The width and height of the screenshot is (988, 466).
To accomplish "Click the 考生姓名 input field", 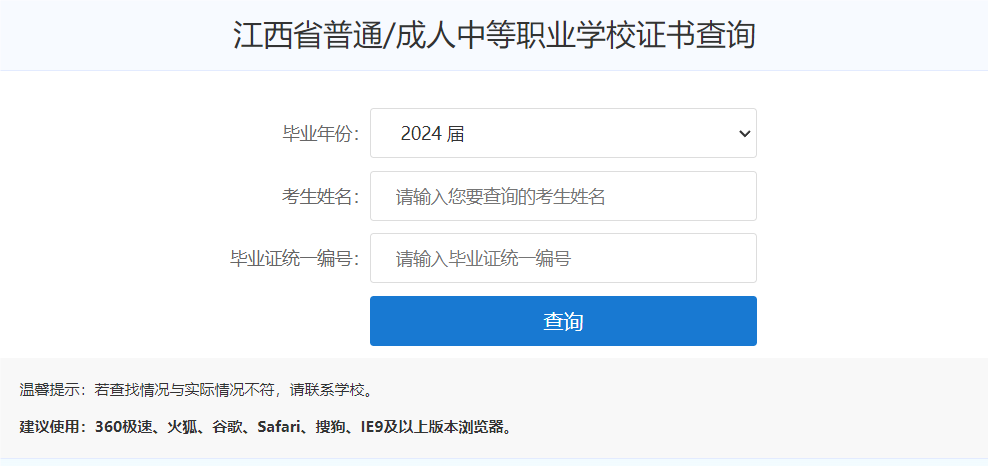I will (563, 196).
